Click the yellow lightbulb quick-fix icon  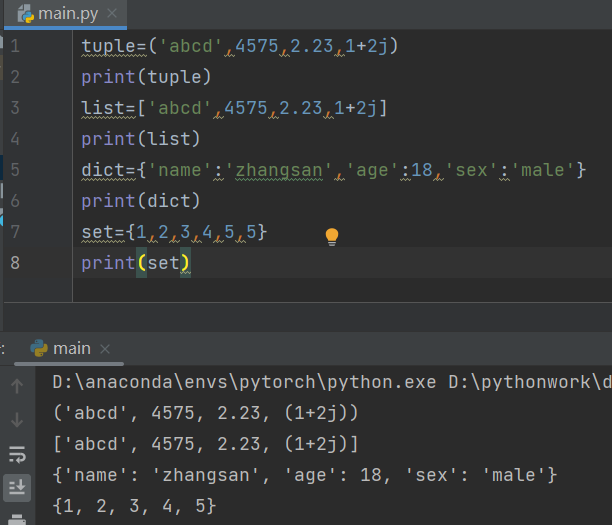(x=332, y=237)
